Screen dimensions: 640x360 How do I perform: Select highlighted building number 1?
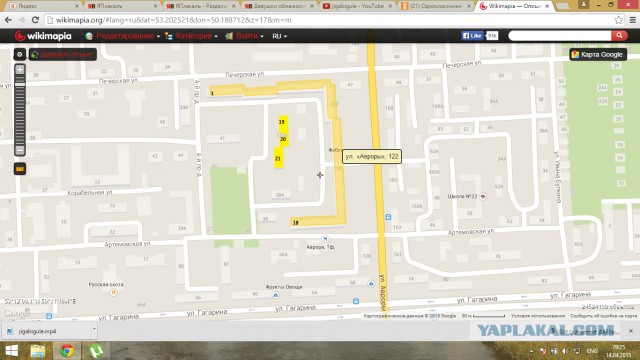(x=212, y=93)
